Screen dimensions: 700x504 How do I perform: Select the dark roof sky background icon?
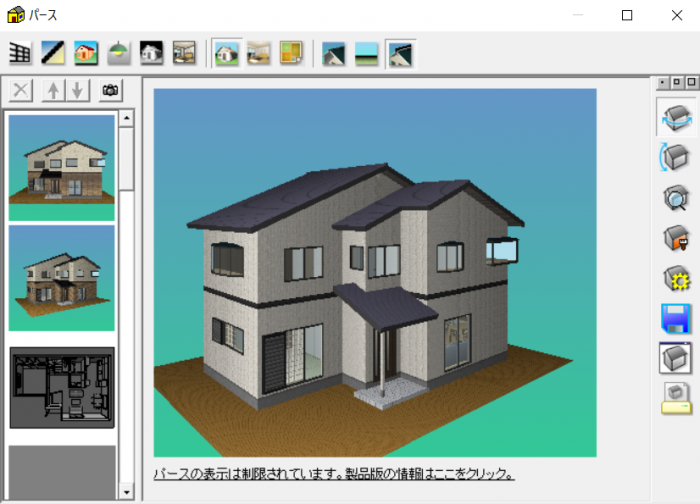(x=333, y=54)
